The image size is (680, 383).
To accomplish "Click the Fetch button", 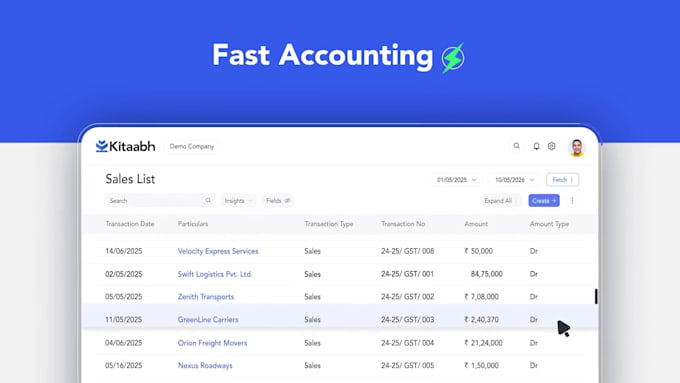I will [x=562, y=180].
